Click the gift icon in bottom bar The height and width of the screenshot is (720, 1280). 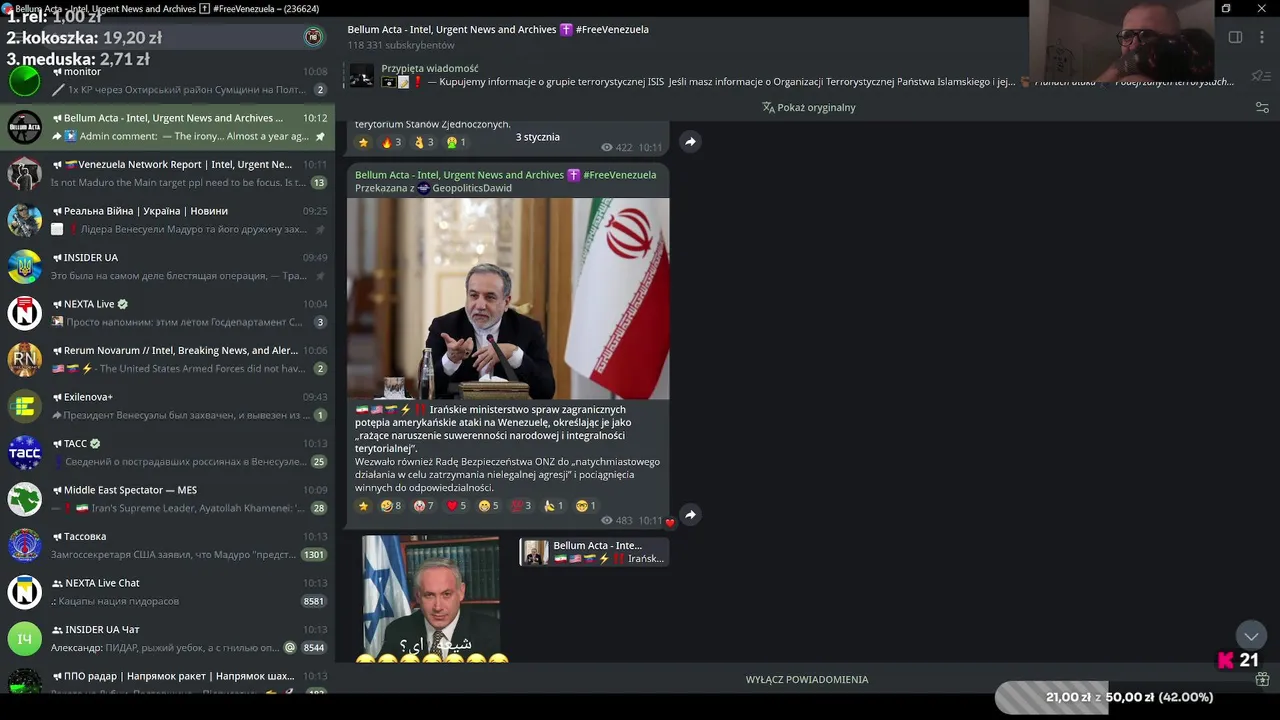point(1262,679)
